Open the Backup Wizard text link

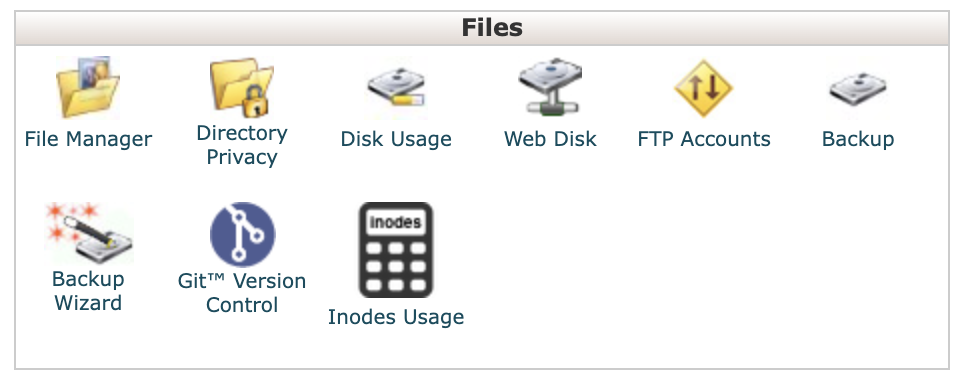point(88,290)
